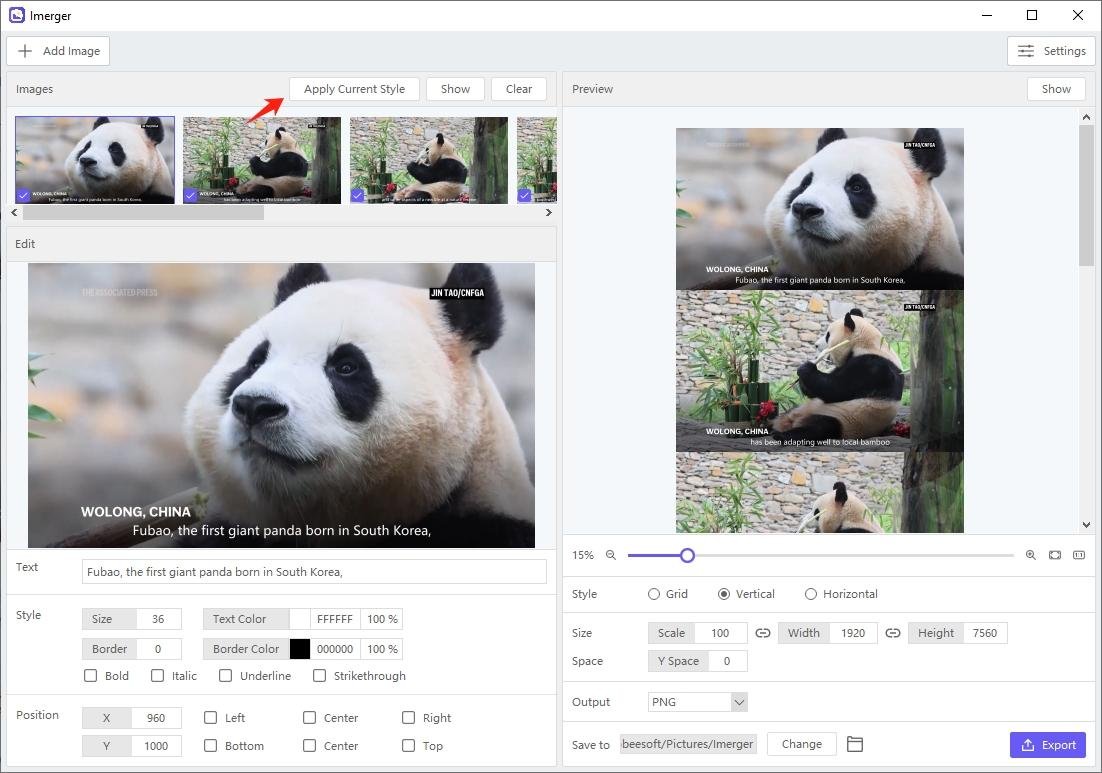Uncheck the second thumbnail checkmark
This screenshot has width=1102, height=773.
[190, 195]
